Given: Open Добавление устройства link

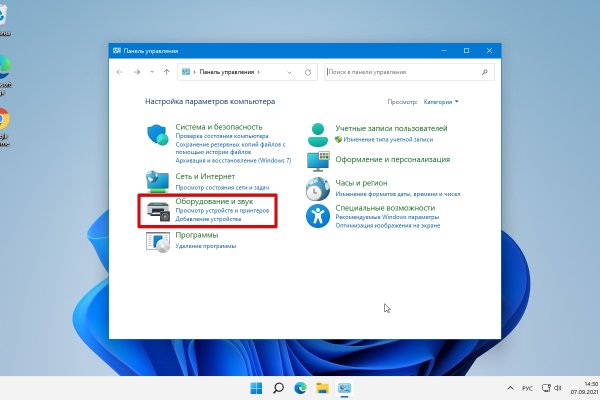Looking at the screenshot, I should 208,219.
